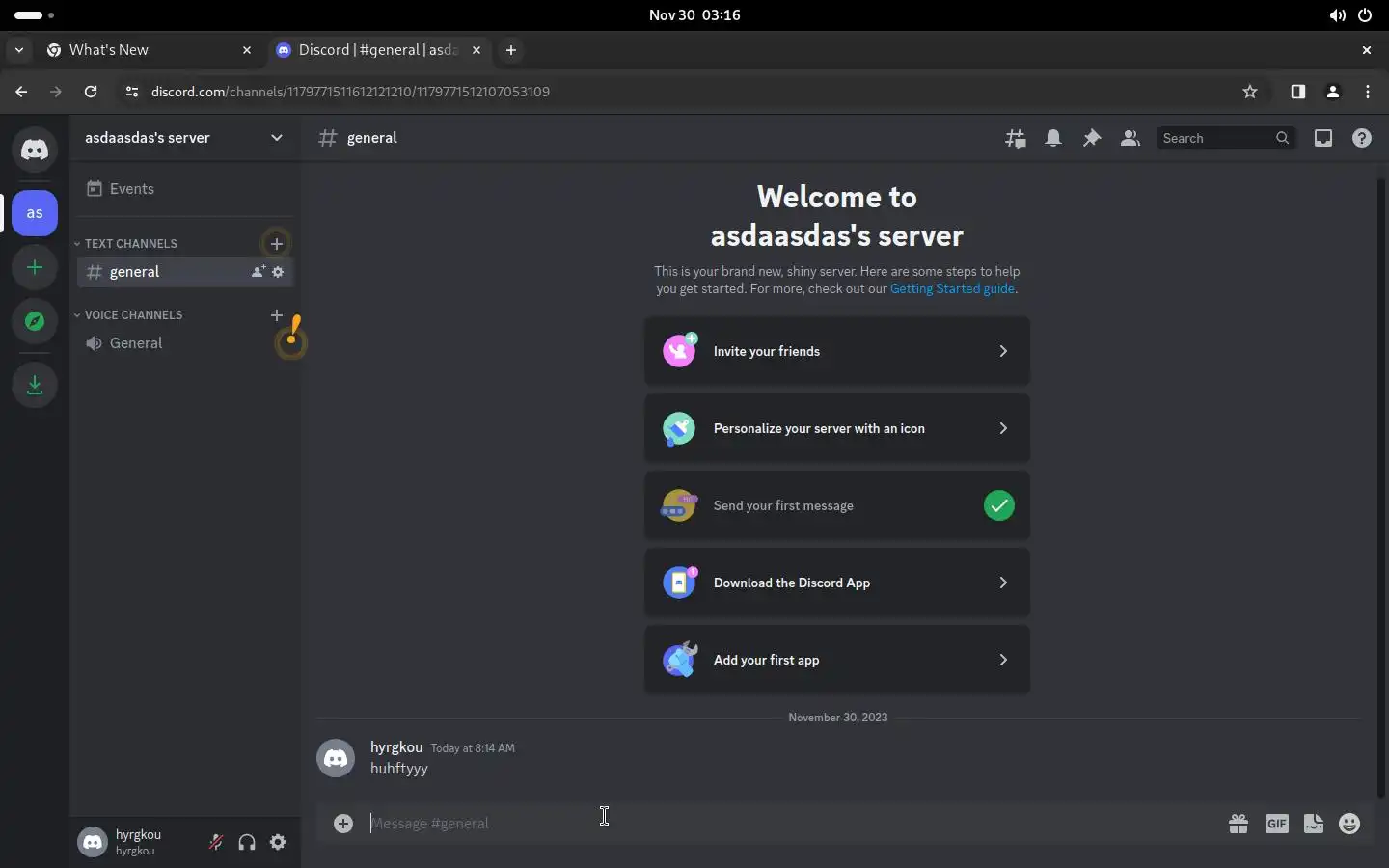Open Personalize your server with an icon
Viewport: 1389px width, 868px height.
tap(837, 428)
